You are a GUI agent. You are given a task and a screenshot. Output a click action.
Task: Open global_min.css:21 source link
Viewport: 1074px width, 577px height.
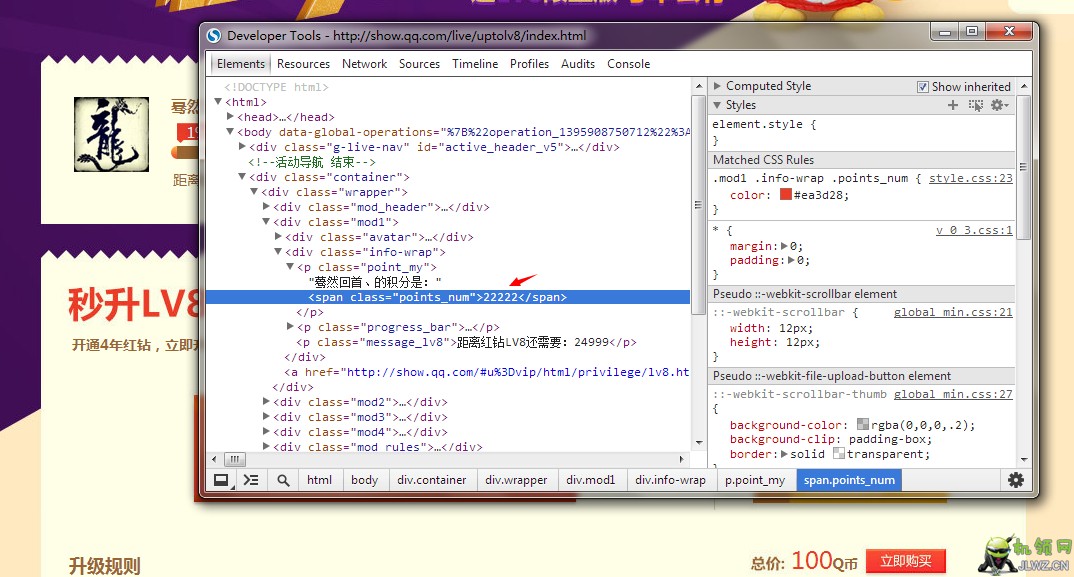(x=953, y=312)
